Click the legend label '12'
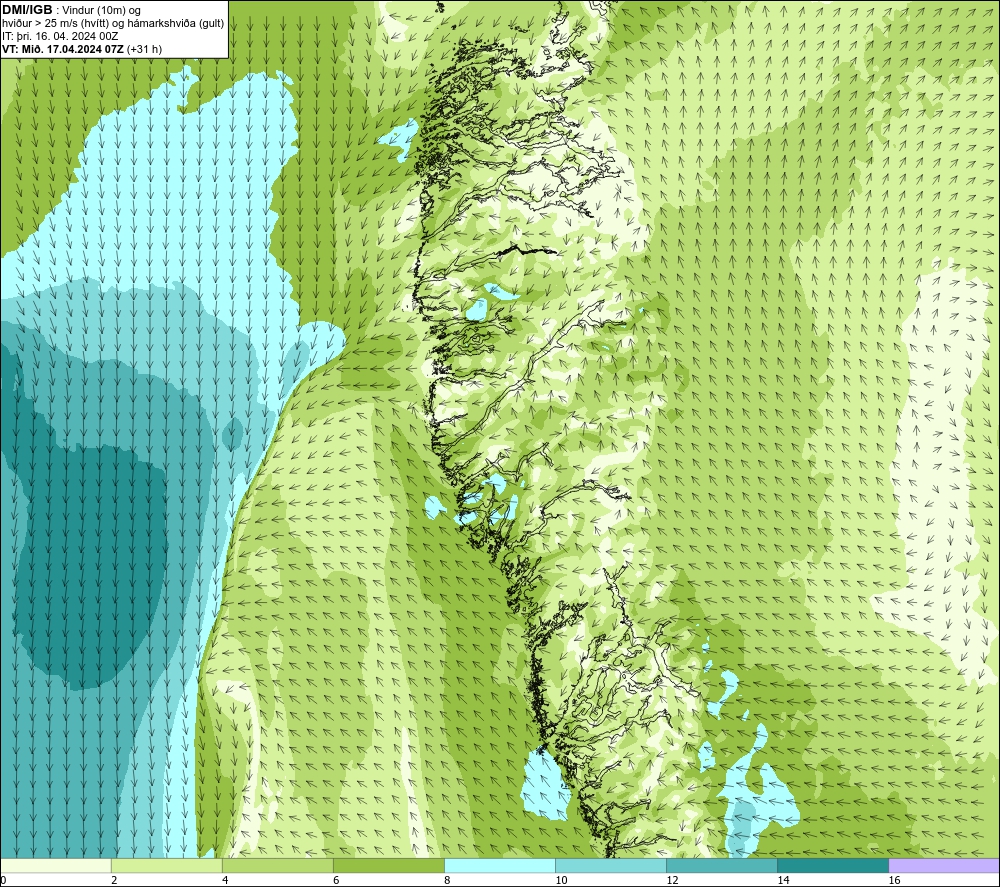This screenshot has height=887, width=1000. (672, 881)
